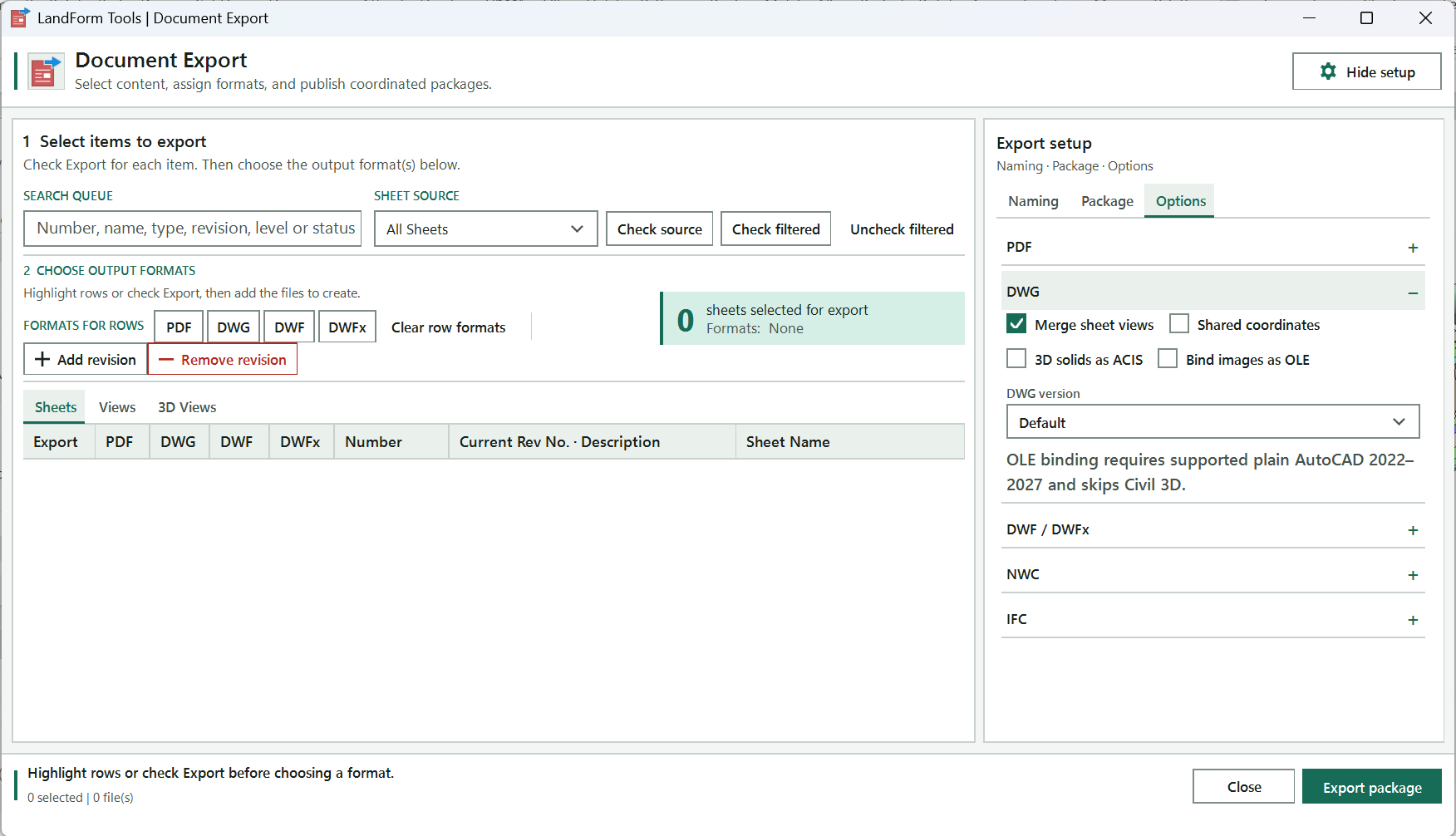Click the plus icon beside Add revision

(x=42, y=359)
